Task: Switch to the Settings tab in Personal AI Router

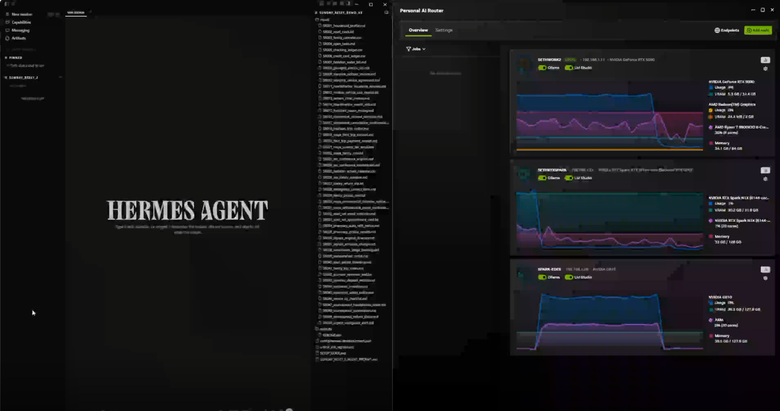Action: [444, 30]
